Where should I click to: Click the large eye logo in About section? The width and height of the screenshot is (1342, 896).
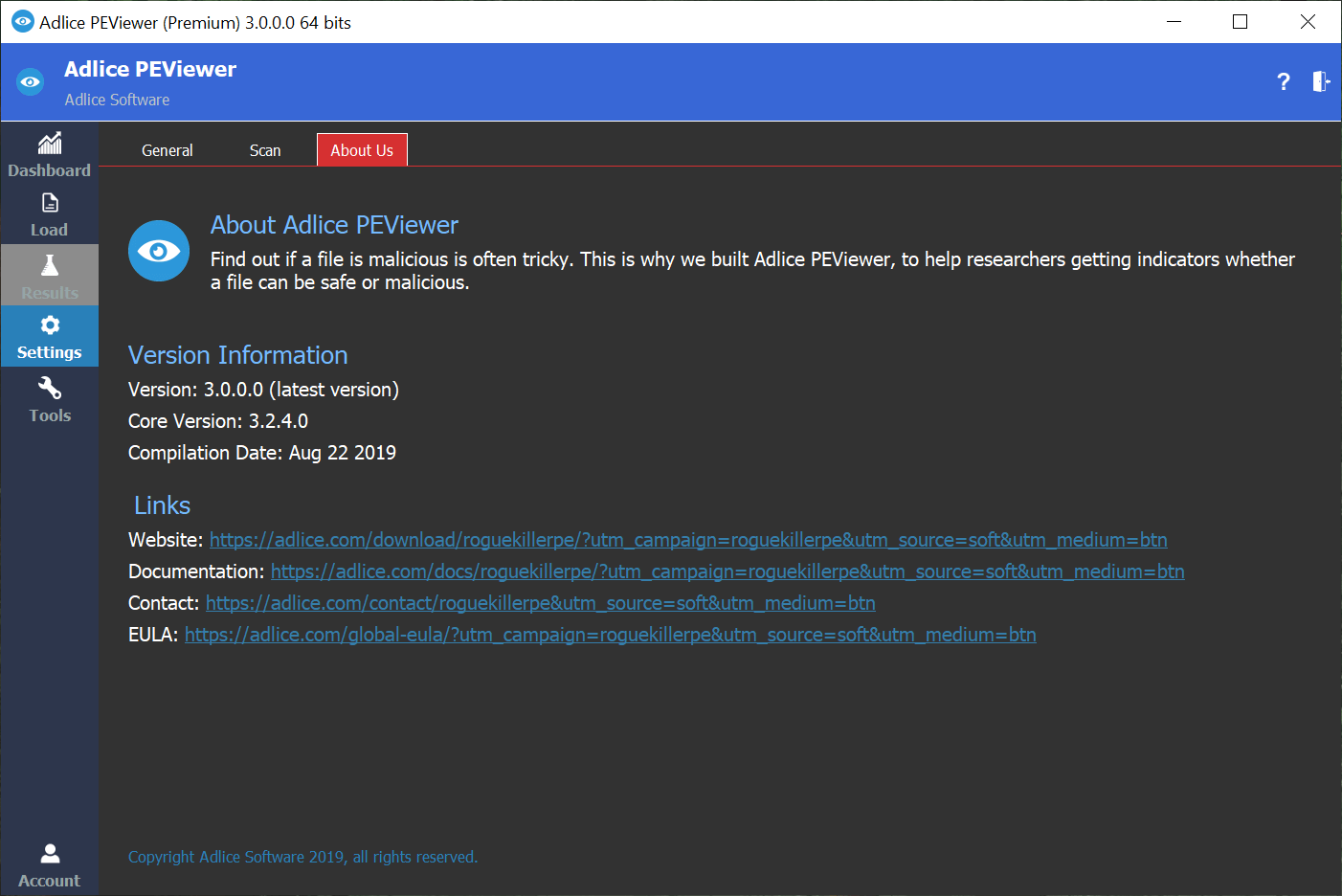159,251
